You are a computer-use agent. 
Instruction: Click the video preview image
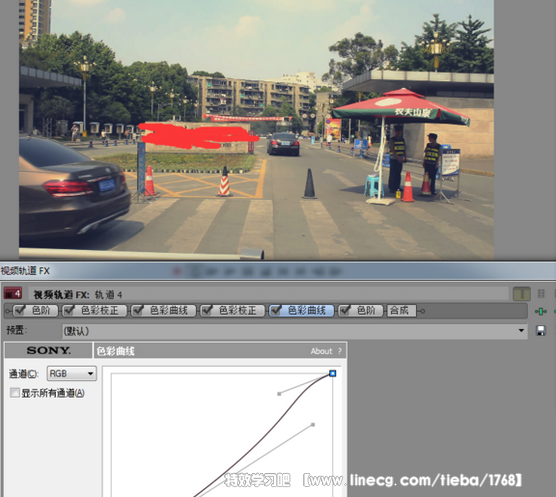[256, 129]
